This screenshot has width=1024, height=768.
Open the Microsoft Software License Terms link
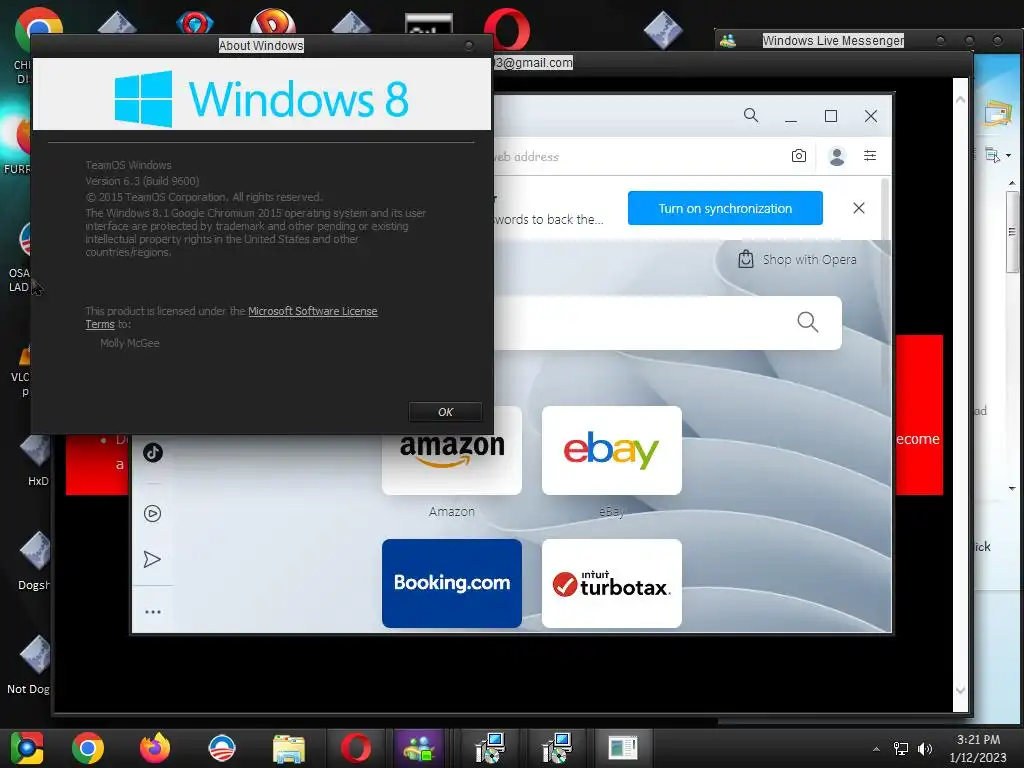coord(231,317)
